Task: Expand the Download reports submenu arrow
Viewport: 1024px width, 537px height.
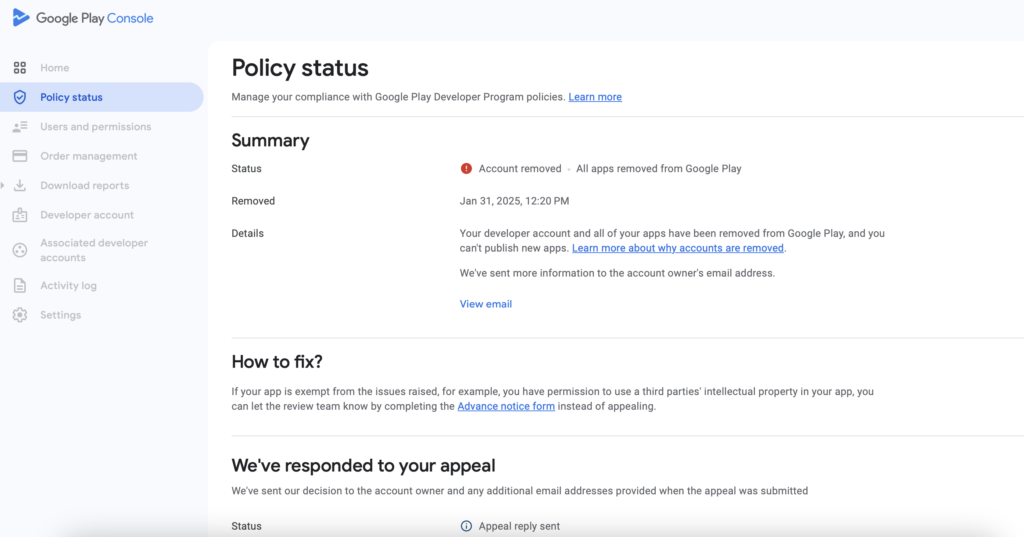Action: (4, 186)
